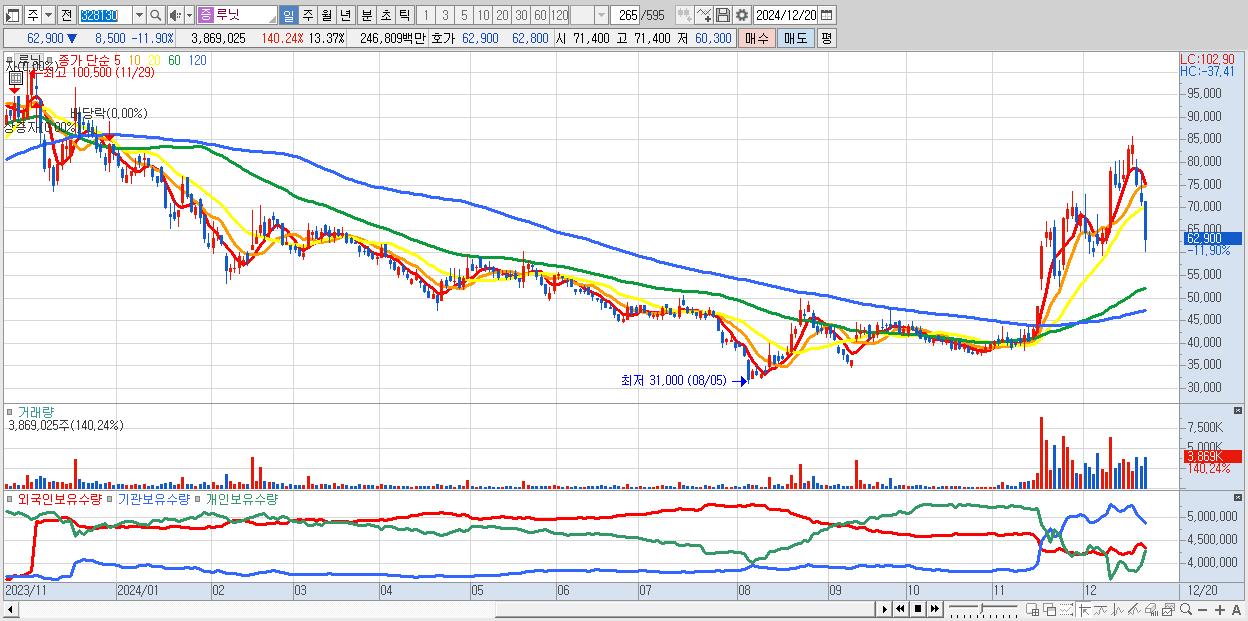This screenshot has width=1248, height=621.
Task: Click the panel layout icon at far left
Action: coord(13,16)
